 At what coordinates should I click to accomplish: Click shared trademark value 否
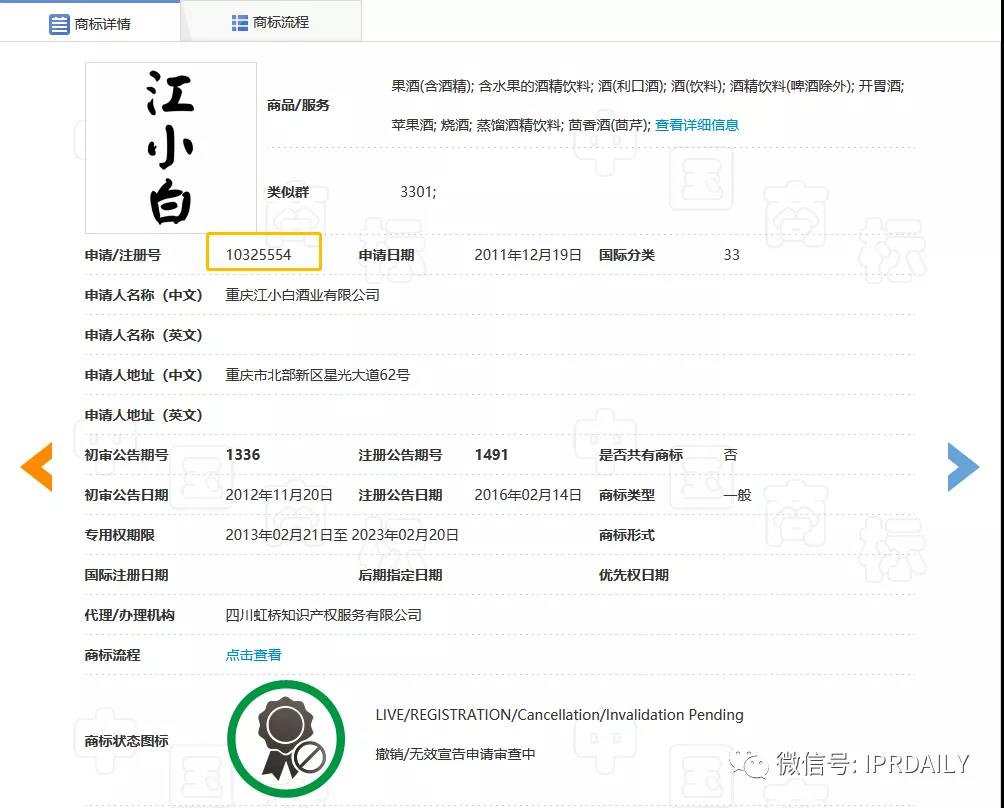[731, 455]
